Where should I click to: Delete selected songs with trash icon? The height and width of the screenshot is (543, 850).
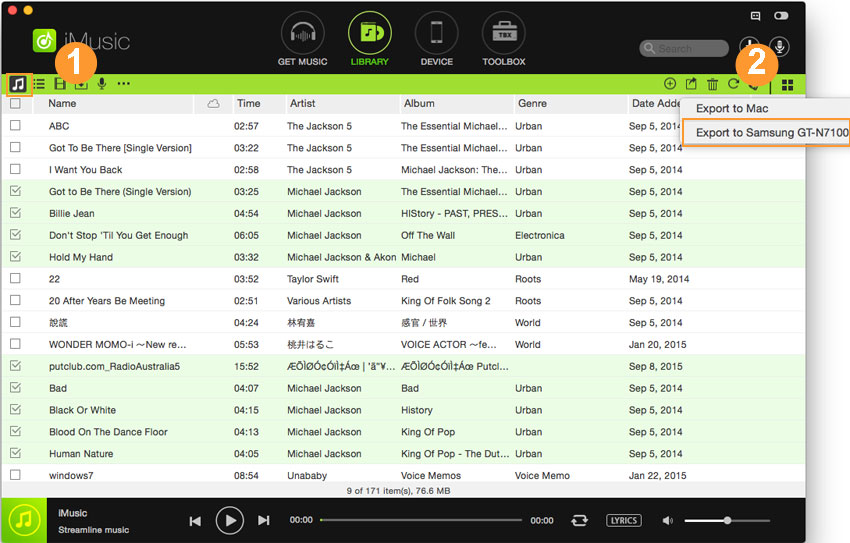(713, 85)
